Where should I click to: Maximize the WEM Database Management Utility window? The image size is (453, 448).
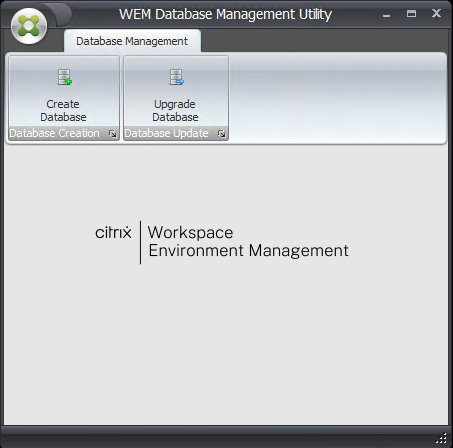411,14
